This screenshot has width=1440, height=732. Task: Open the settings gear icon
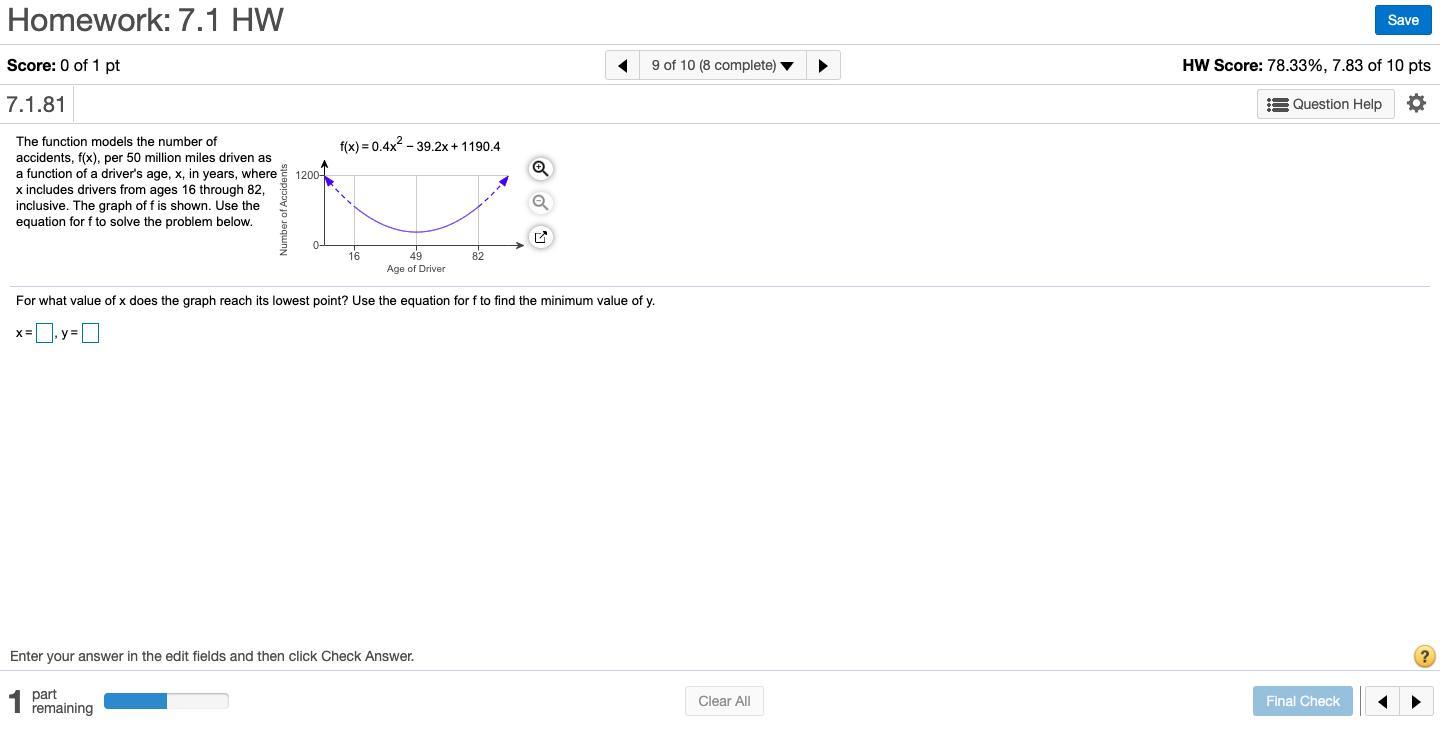coord(1416,103)
